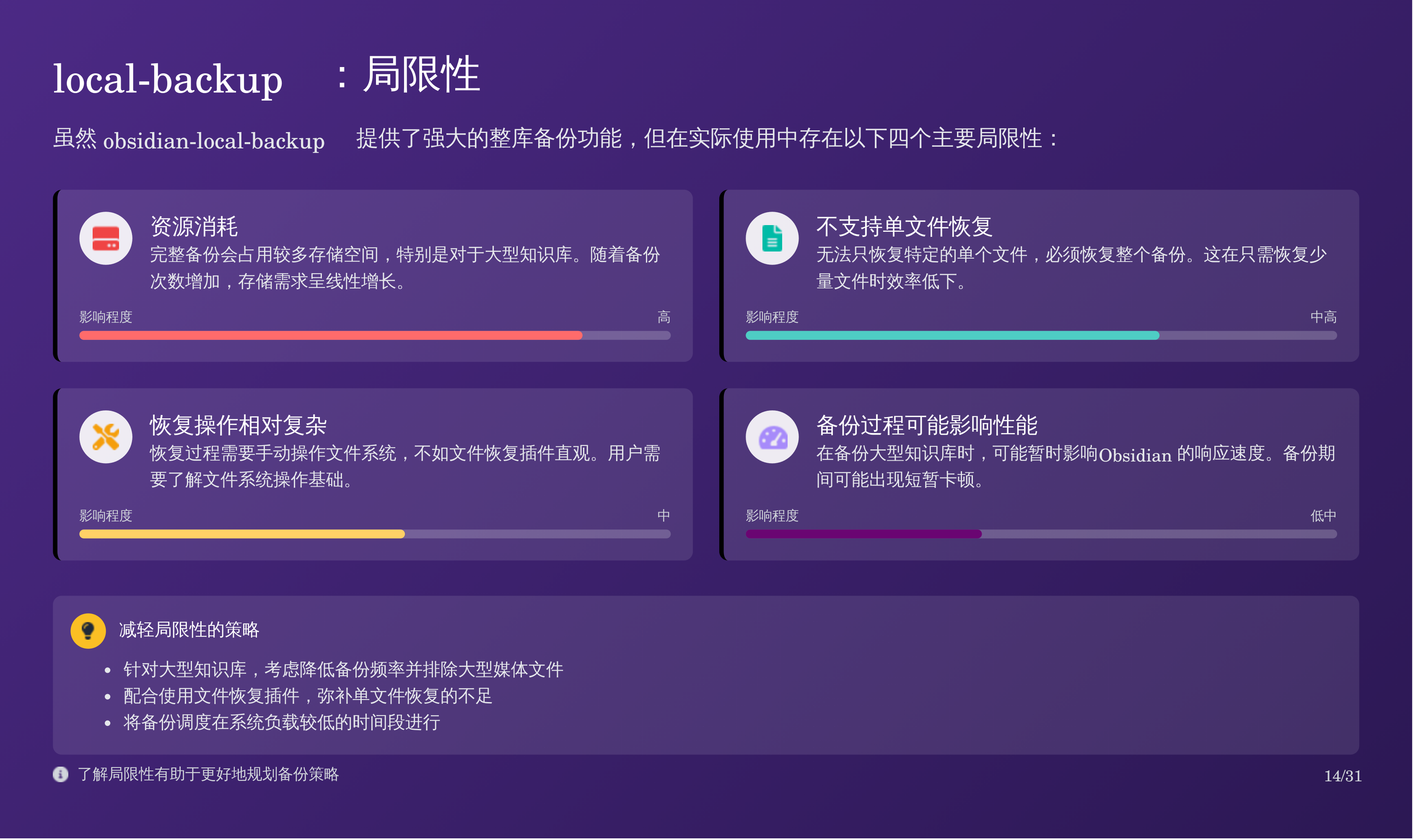The width and height of the screenshot is (1413, 840).
Task: Click the 恢复操作相对复杂 heading
Action: [238, 425]
